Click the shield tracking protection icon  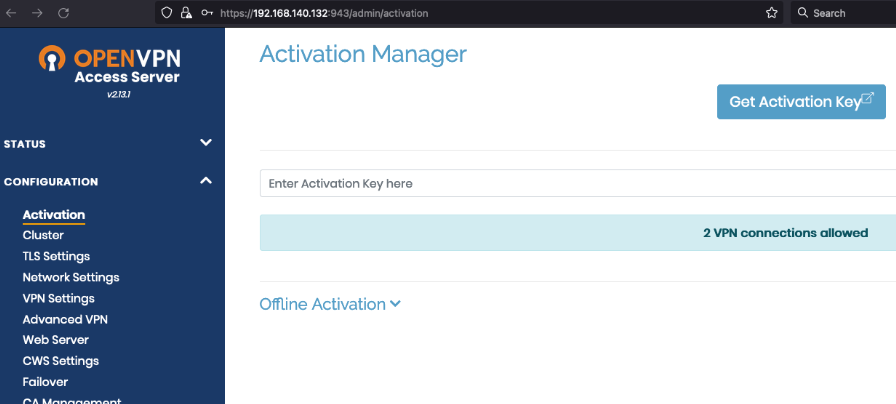point(168,13)
